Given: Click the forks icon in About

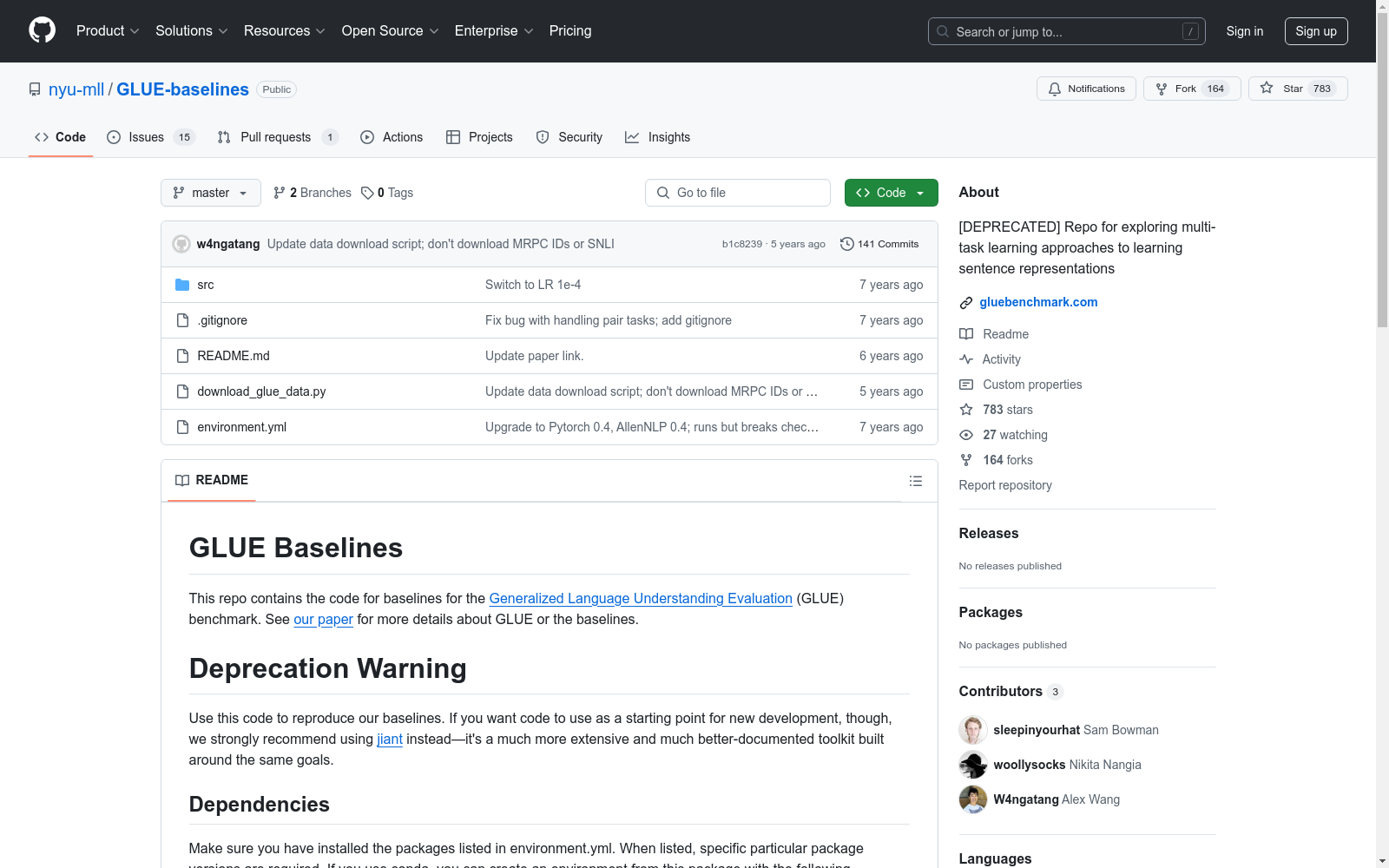Looking at the screenshot, I should 966,460.
